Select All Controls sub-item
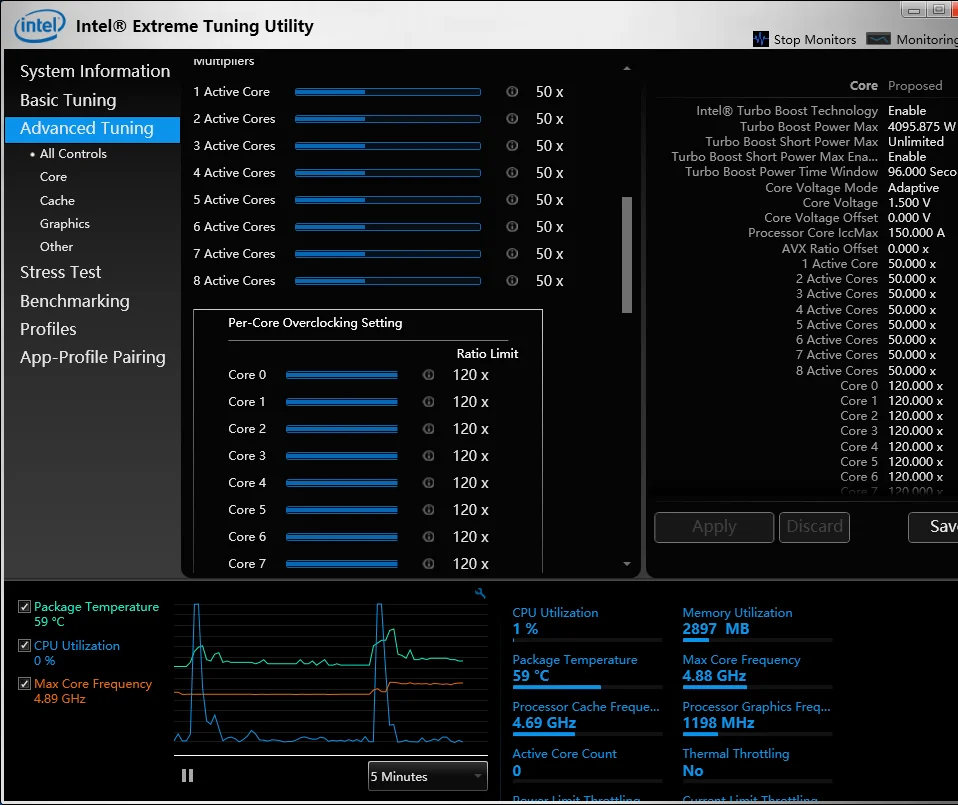 click(73, 153)
